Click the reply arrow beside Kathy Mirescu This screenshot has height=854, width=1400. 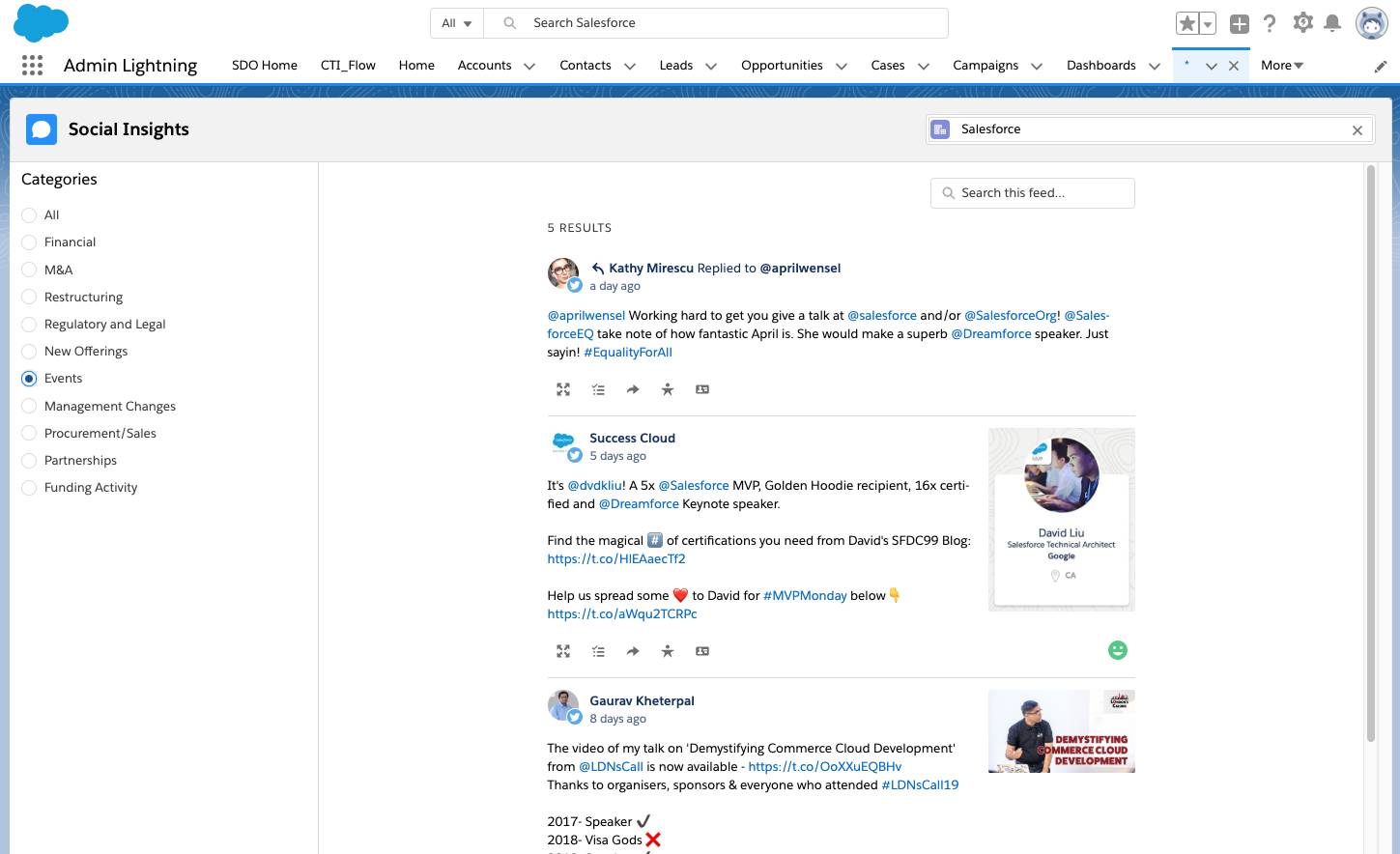598,269
